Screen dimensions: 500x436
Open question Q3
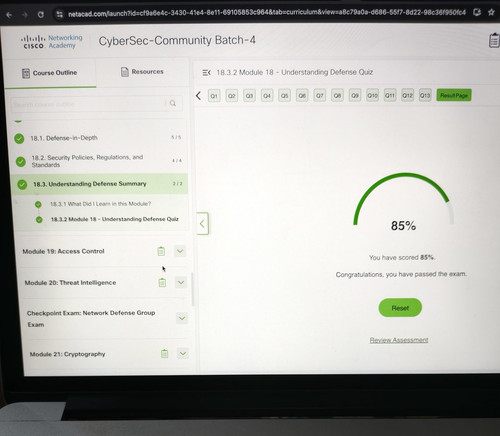(x=249, y=96)
